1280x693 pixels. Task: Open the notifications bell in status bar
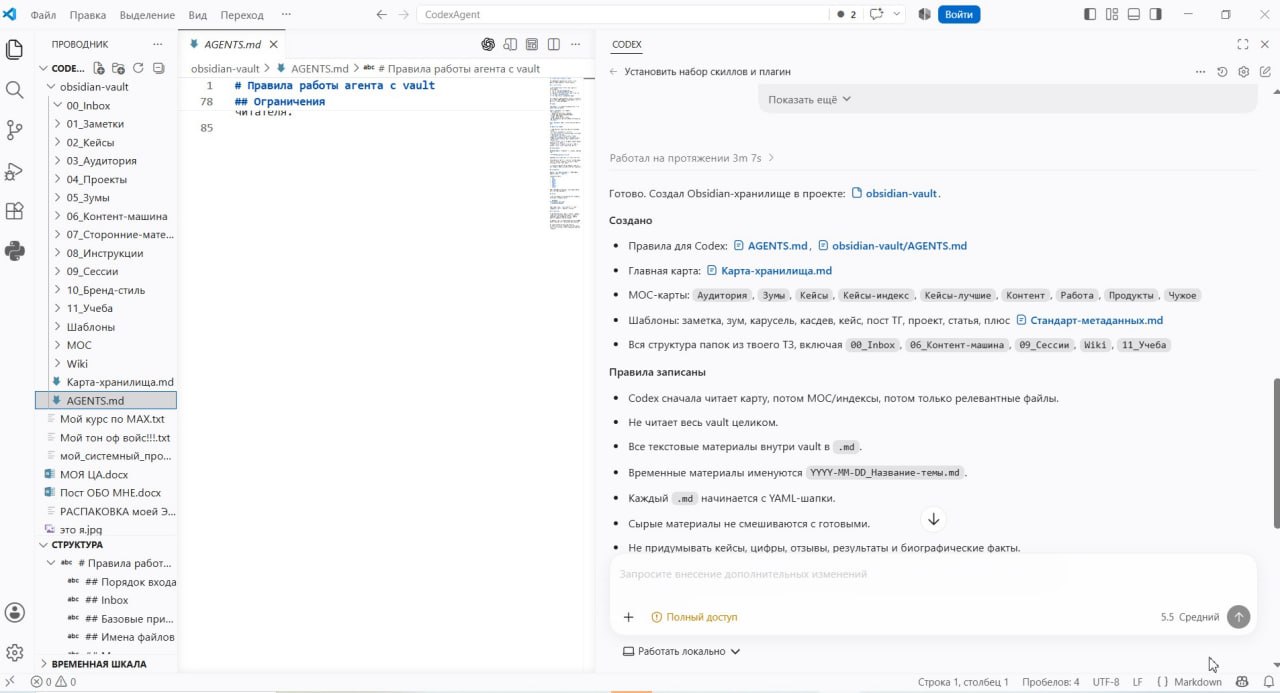[1268, 682]
